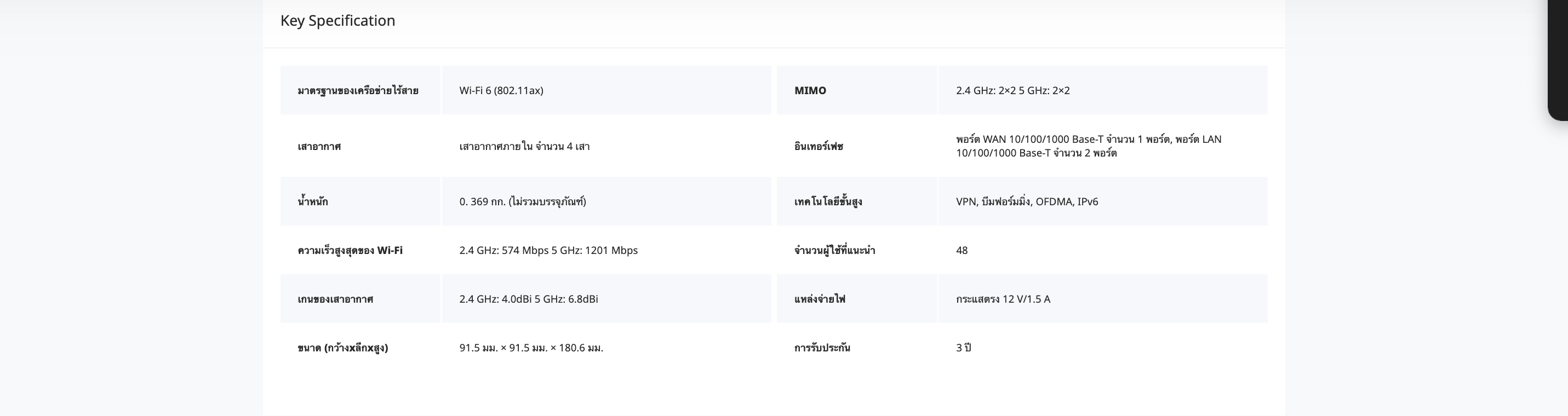Click the มาตรฐานของเครือข่ายไร้สาย label
This screenshot has width=1568, height=416.
pyautogui.click(x=357, y=91)
